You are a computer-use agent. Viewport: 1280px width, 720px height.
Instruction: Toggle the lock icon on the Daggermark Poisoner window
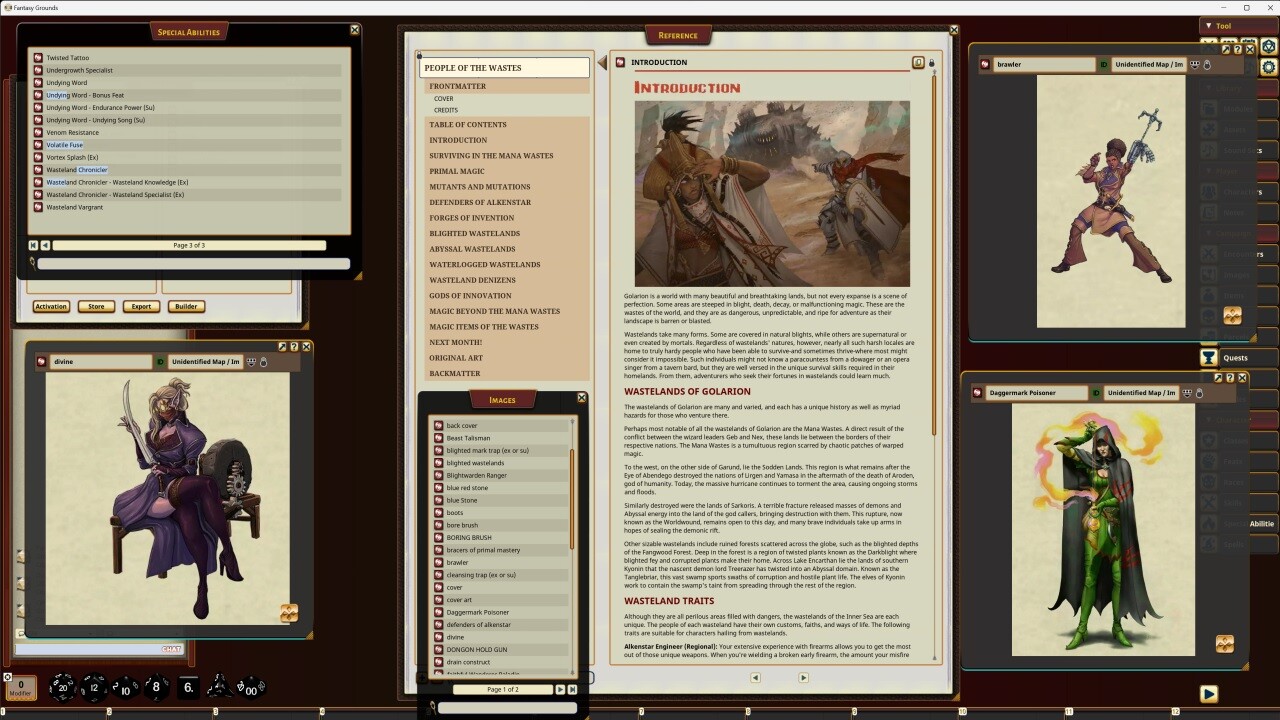click(x=1198, y=394)
